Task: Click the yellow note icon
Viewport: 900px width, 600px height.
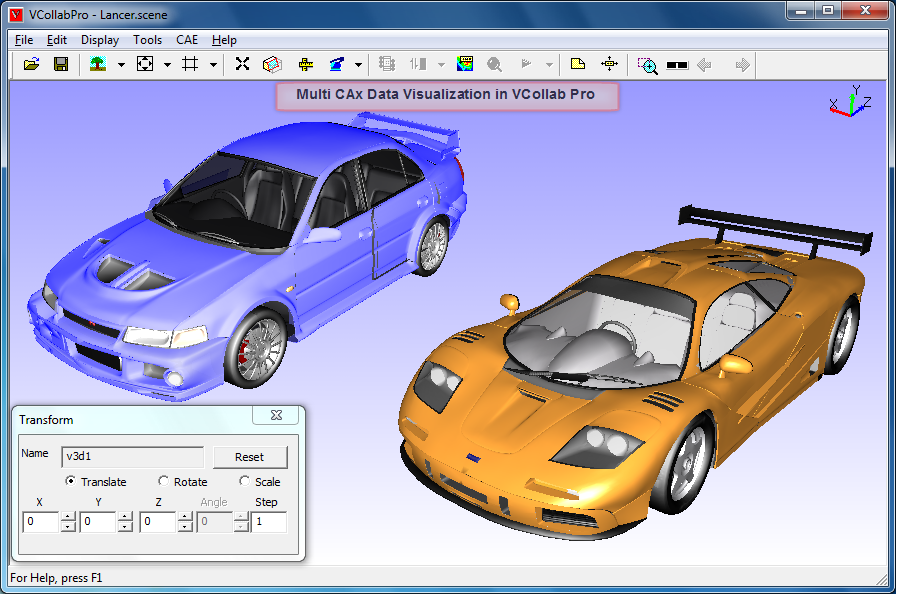Action: click(578, 64)
